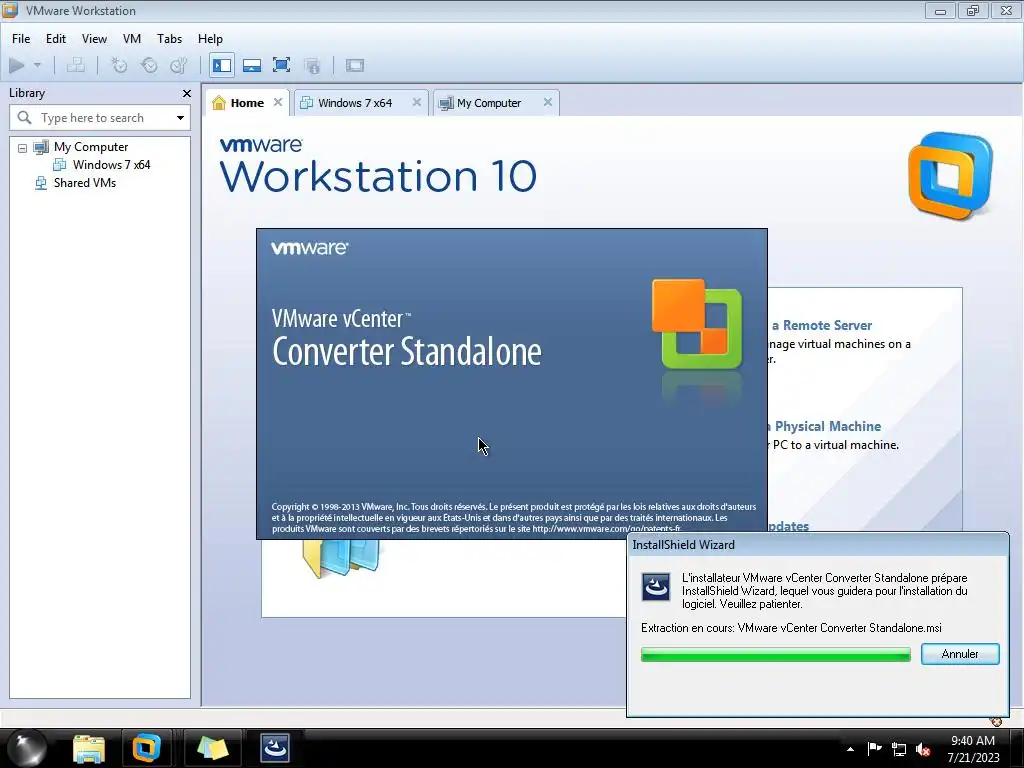Click the Send Ctrl+Alt+Del toolbar icon
Image resolution: width=1024 pixels, height=768 pixels.
tap(76, 65)
